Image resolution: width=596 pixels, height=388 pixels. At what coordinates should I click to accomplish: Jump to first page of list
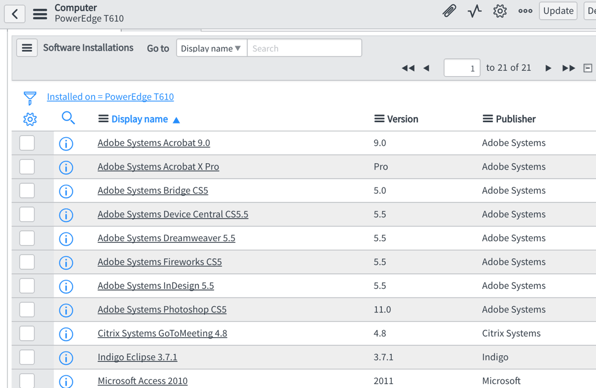click(x=408, y=68)
